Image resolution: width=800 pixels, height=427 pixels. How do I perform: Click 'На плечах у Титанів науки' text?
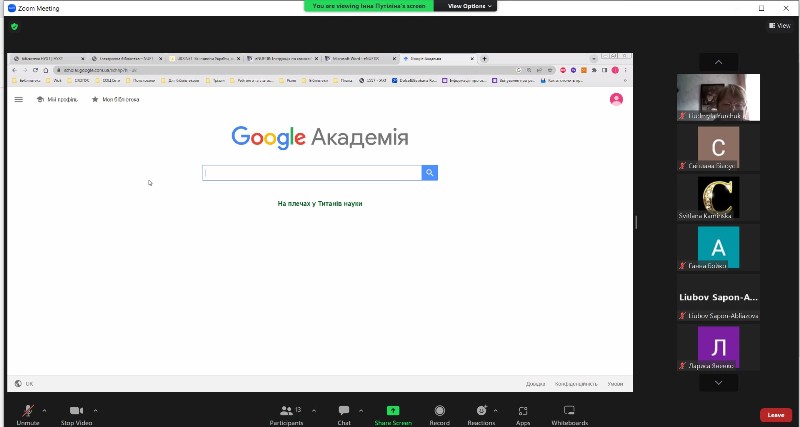pyautogui.click(x=320, y=204)
